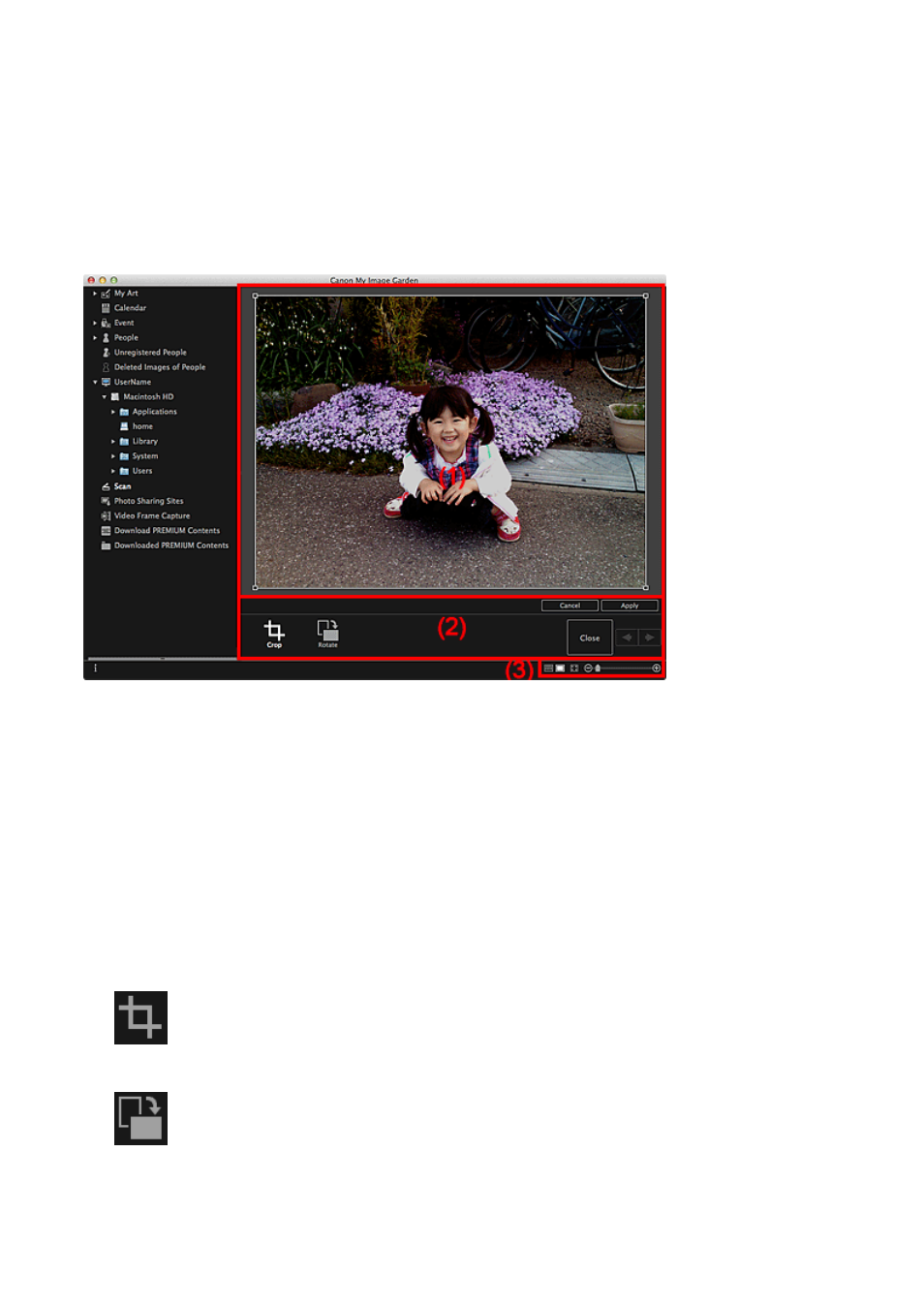Go to the previous image arrow

click(x=627, y=638)
